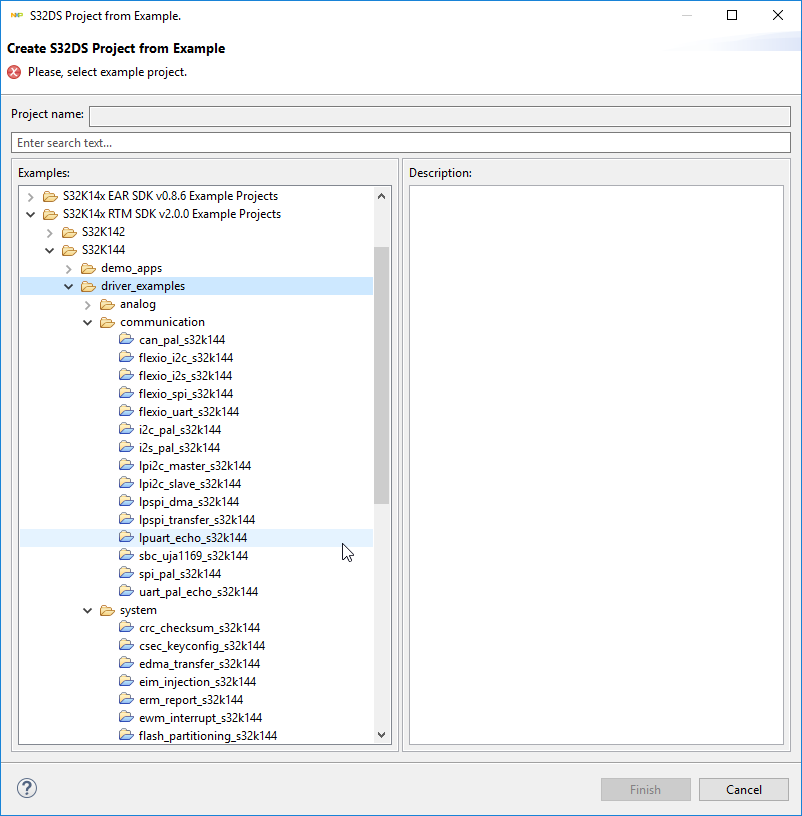This screenshot has height=816, width=802.
Task: Select the sbc_uja1169_s32k144 label
Action: [194, 556]
